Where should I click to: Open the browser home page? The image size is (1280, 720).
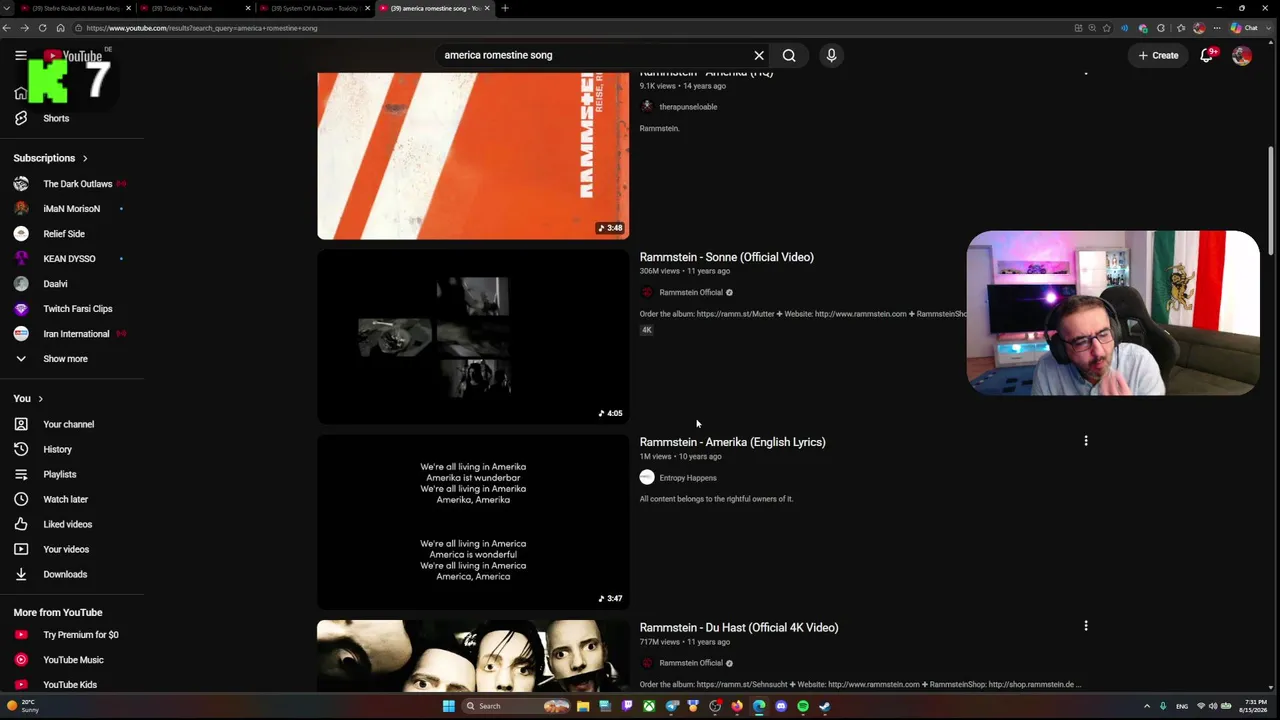(x=60, y=28)
